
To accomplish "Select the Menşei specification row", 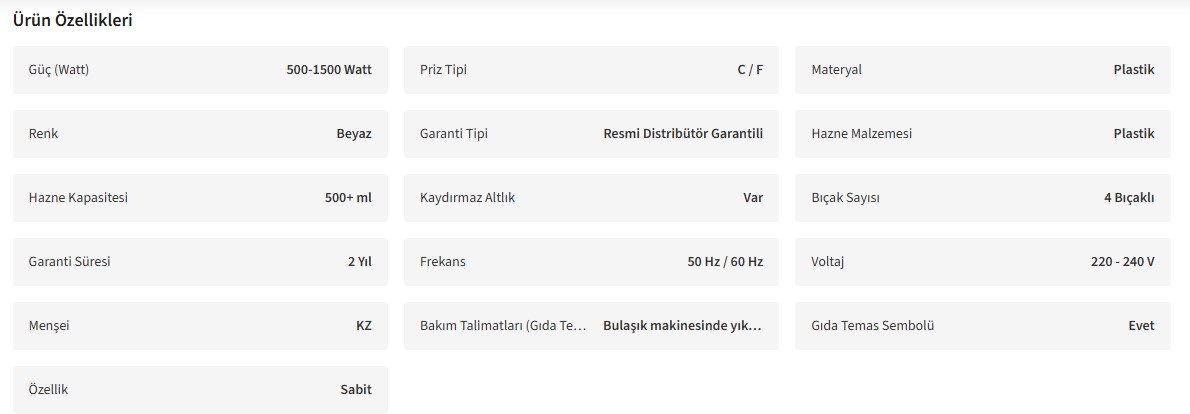I will tap(200, 326).
